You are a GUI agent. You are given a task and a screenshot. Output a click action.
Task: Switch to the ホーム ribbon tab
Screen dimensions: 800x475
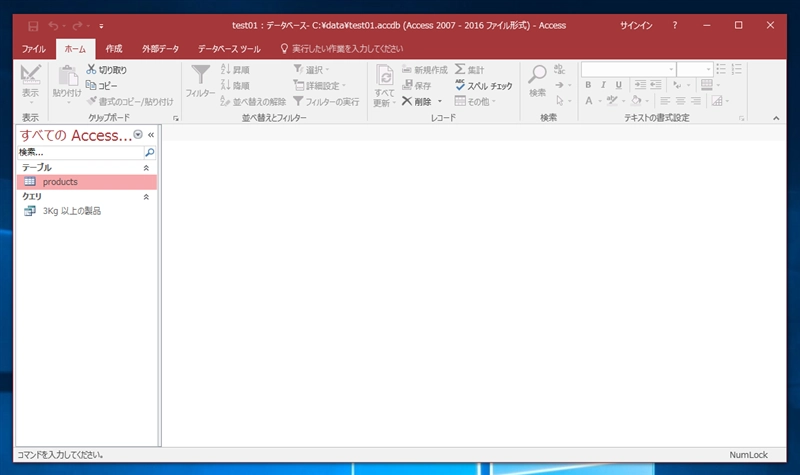[76, 49]
